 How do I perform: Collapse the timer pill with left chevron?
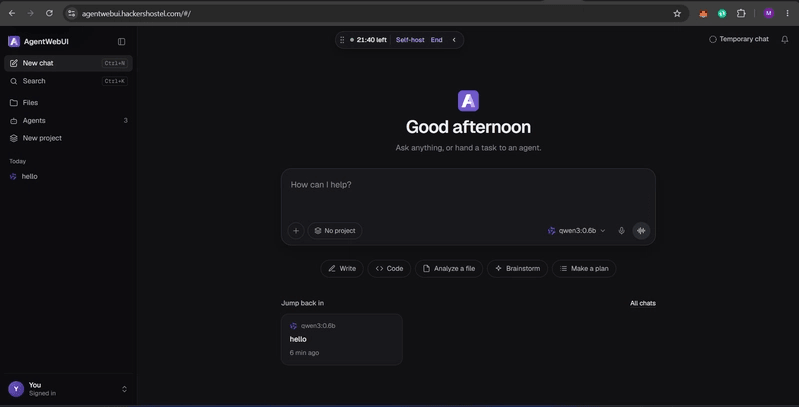454,40
